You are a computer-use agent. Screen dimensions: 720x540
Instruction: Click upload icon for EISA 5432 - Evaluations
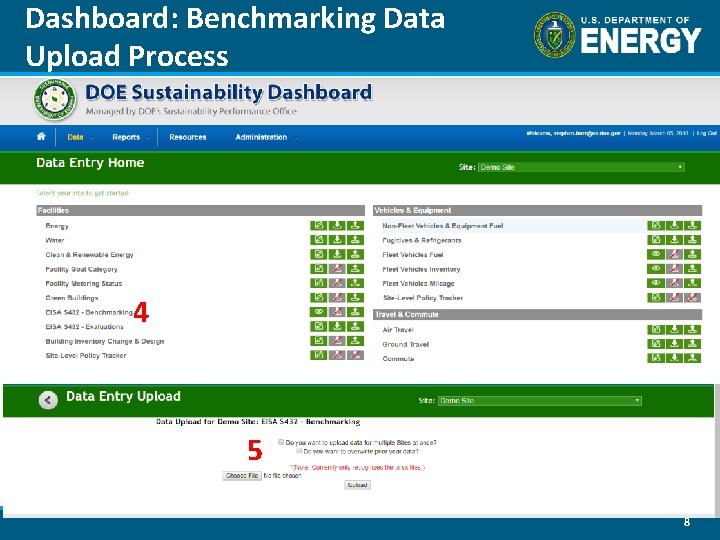(355, 326)
